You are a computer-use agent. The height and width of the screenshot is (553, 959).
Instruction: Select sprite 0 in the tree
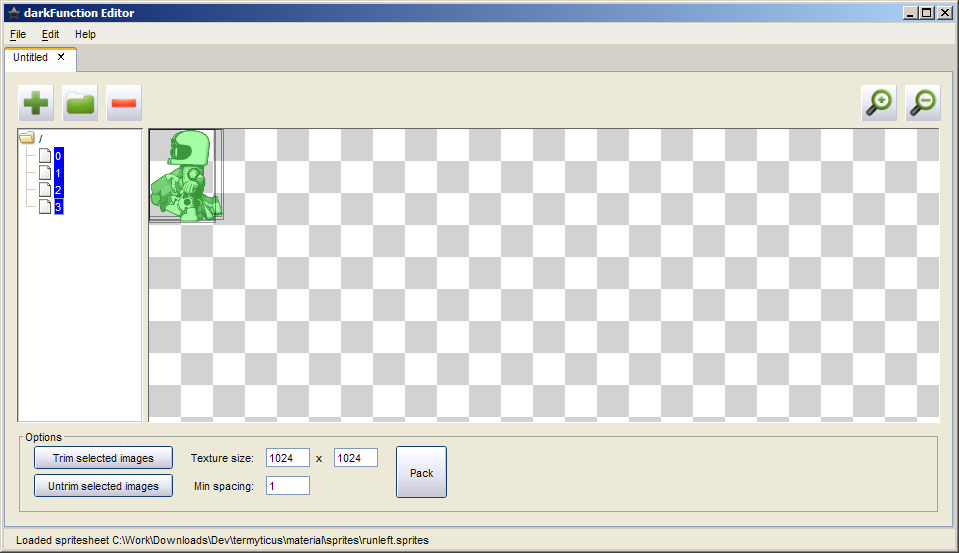point(58,156)
